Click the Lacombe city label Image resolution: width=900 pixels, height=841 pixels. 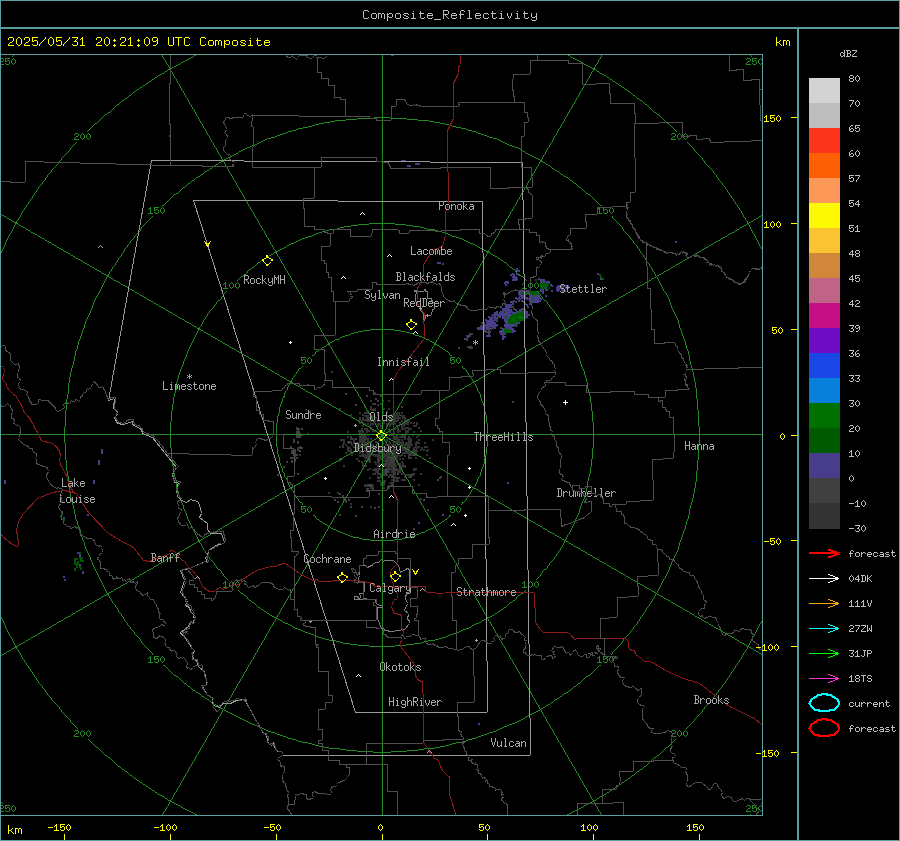click(x=431, y=251)
